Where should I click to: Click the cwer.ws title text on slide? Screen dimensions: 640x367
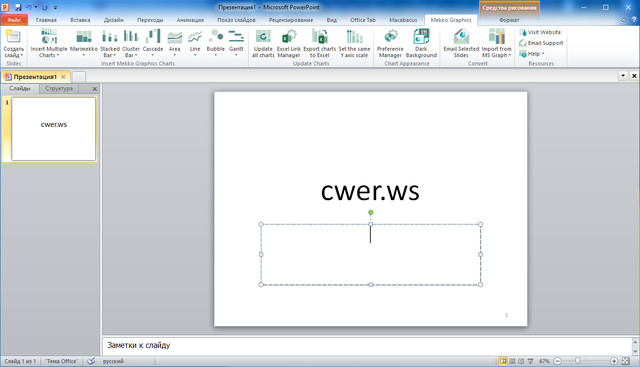pos(370,191)
